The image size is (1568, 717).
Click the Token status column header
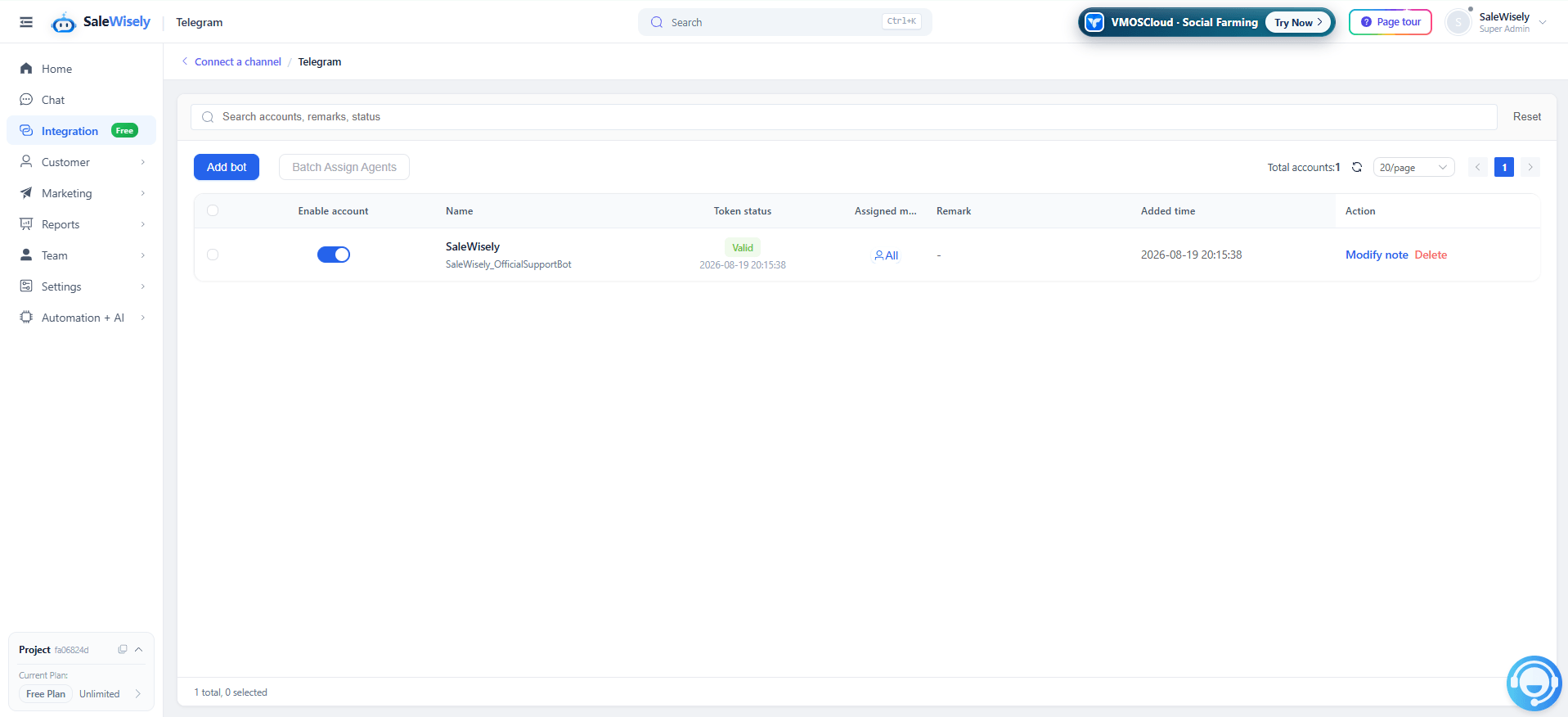[743, 211]
